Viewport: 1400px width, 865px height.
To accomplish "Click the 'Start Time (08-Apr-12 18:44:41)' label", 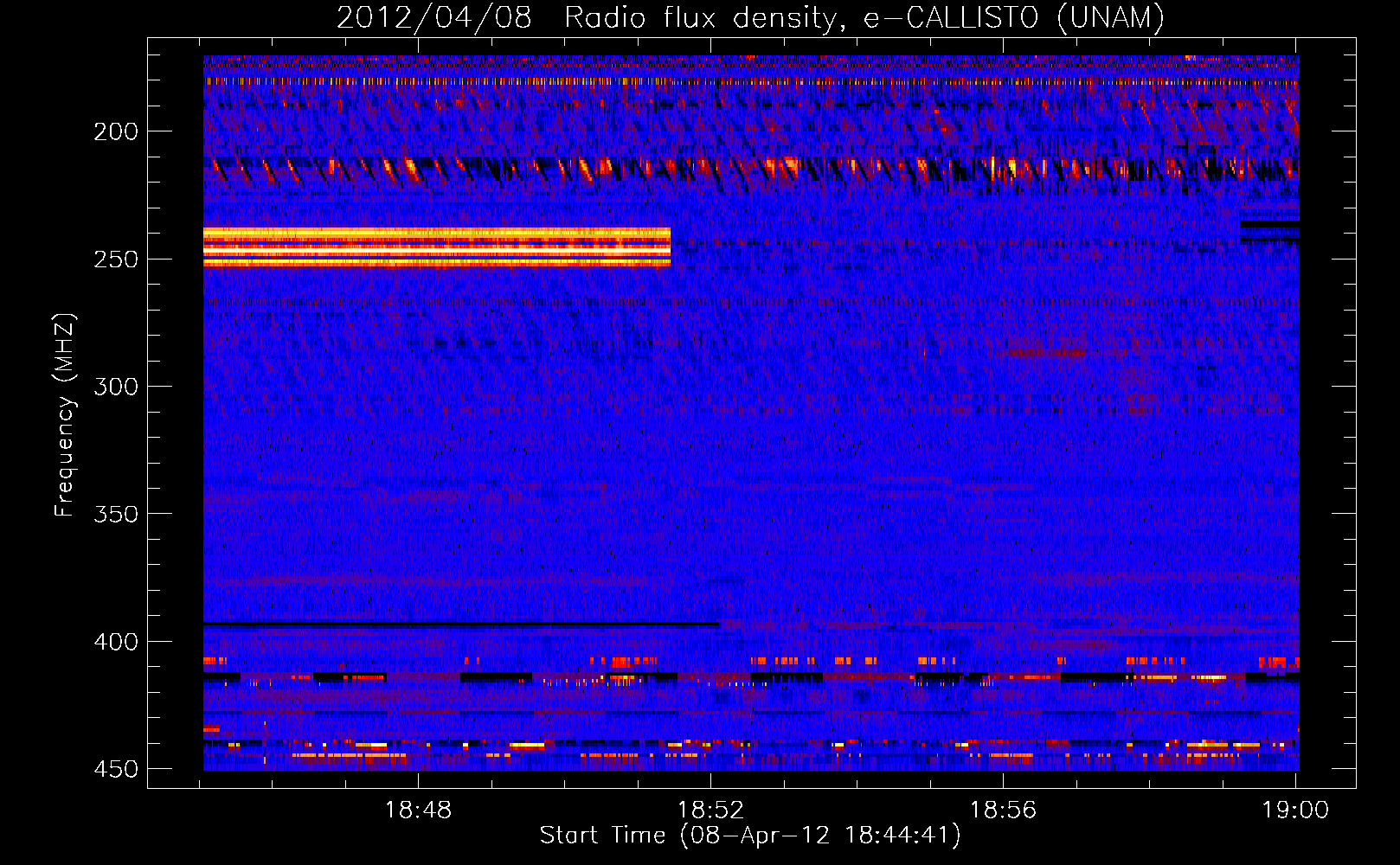I will click(750, 836).
